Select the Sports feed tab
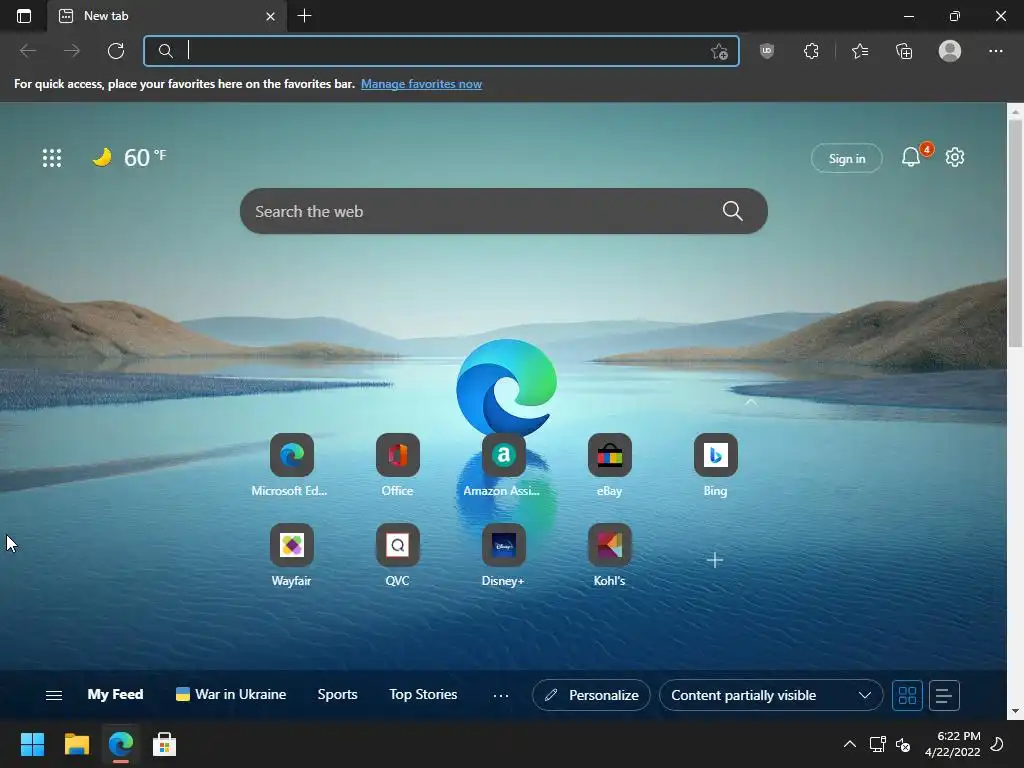 [x=337, y=694]
